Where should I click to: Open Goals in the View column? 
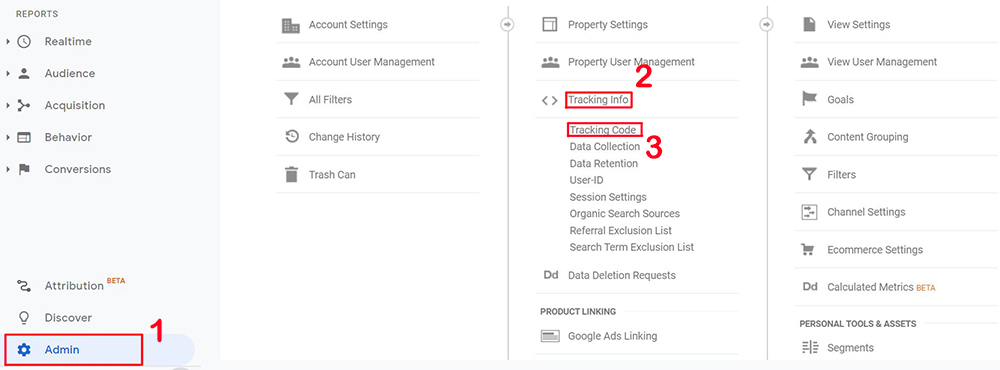click(841, 100)
